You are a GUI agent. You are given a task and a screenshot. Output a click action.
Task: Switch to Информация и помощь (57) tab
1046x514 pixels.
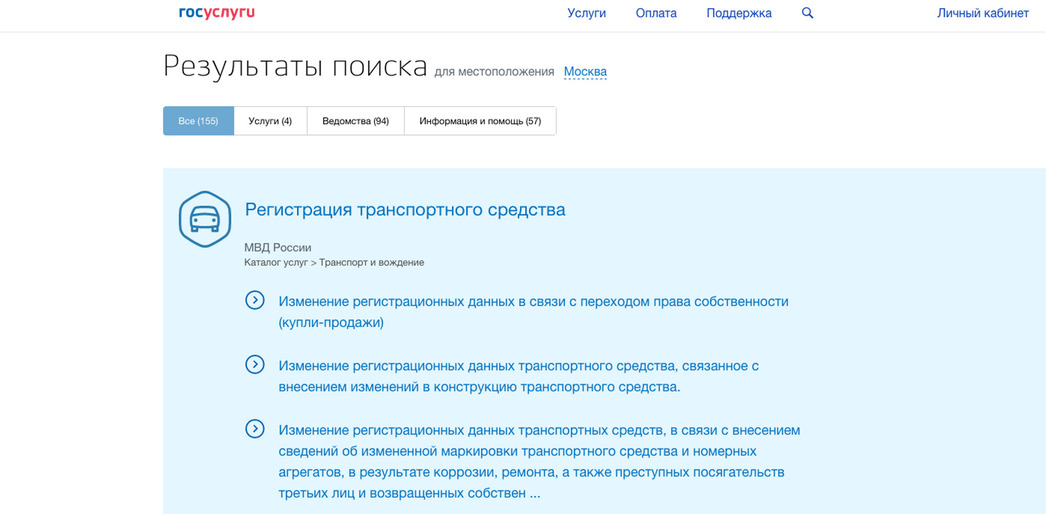[x=480, y=121]
